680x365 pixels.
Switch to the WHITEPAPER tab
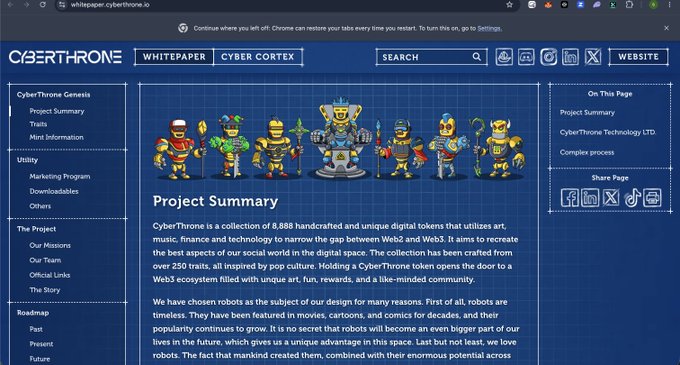[x=174, y=57]
